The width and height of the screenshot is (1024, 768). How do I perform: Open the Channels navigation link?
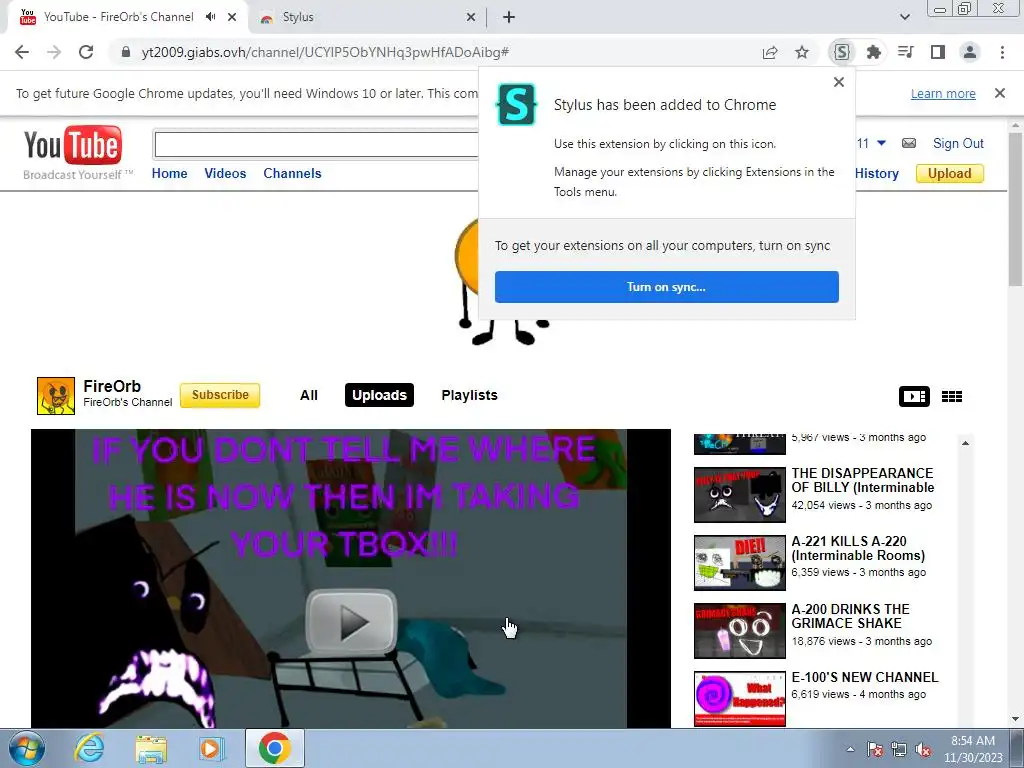(x=292, y=173)
